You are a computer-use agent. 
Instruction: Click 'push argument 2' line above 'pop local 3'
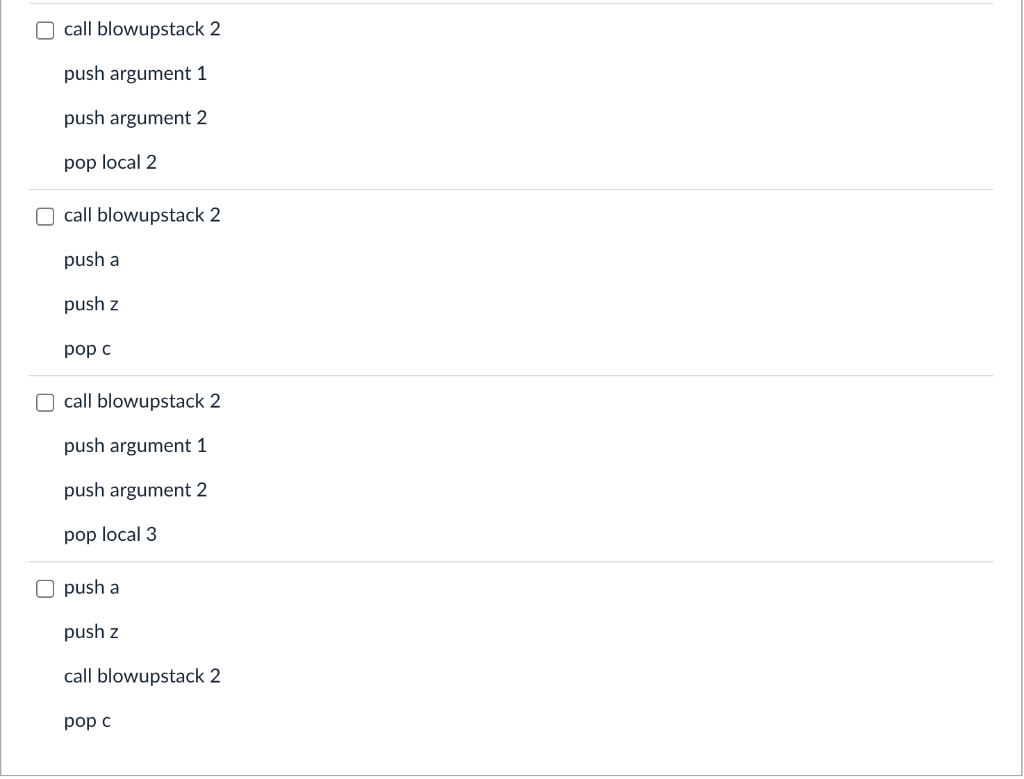pos(135,490)
